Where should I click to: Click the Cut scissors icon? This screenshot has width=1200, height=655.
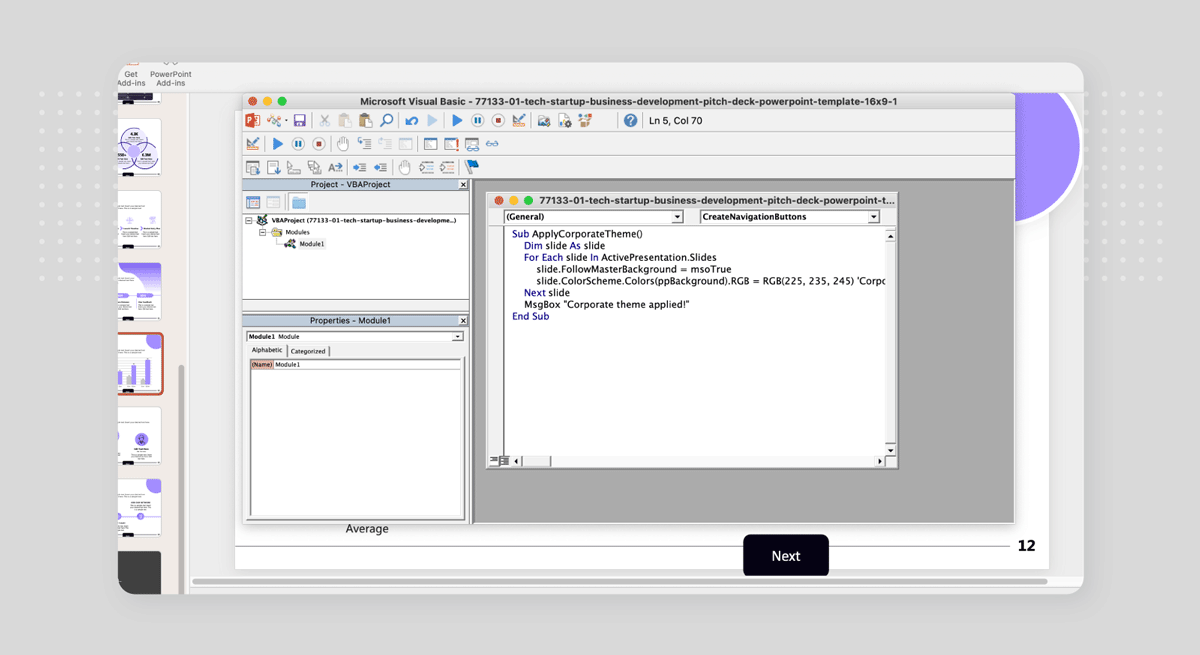pos(324,120)
